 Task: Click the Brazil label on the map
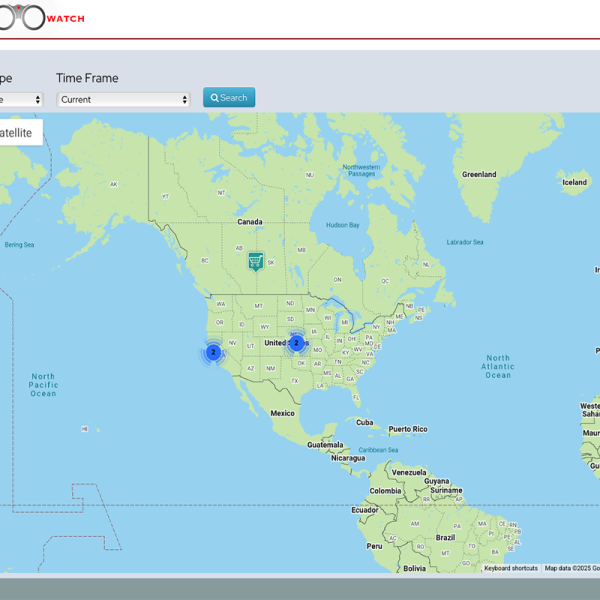(x=445, y=537)
